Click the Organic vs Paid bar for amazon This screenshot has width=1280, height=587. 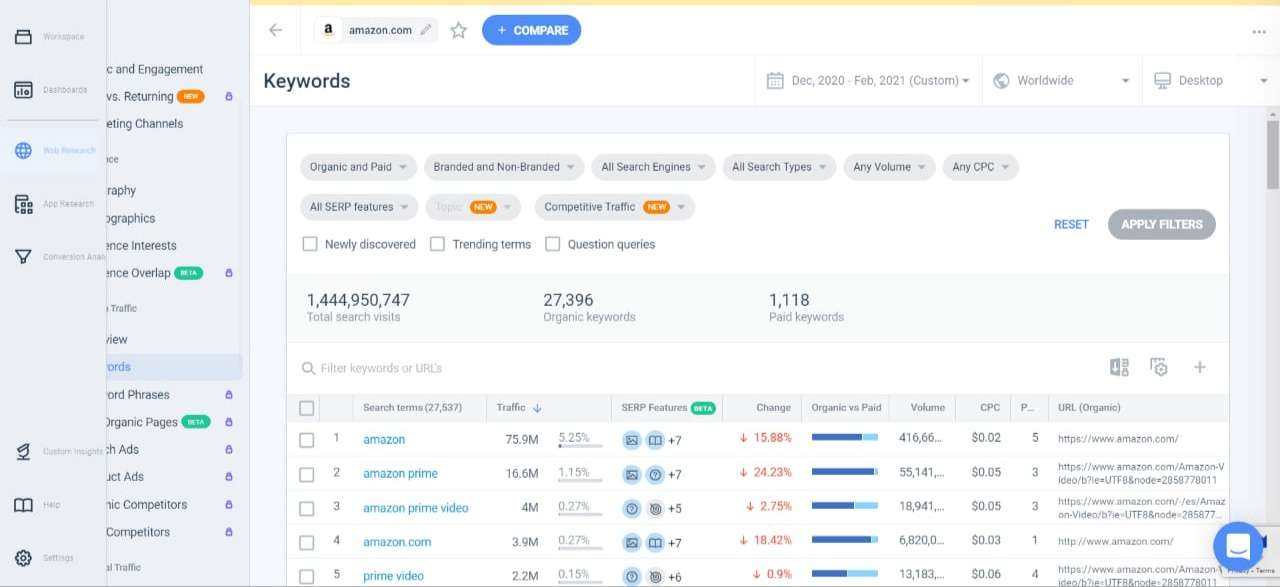point(845,437)
